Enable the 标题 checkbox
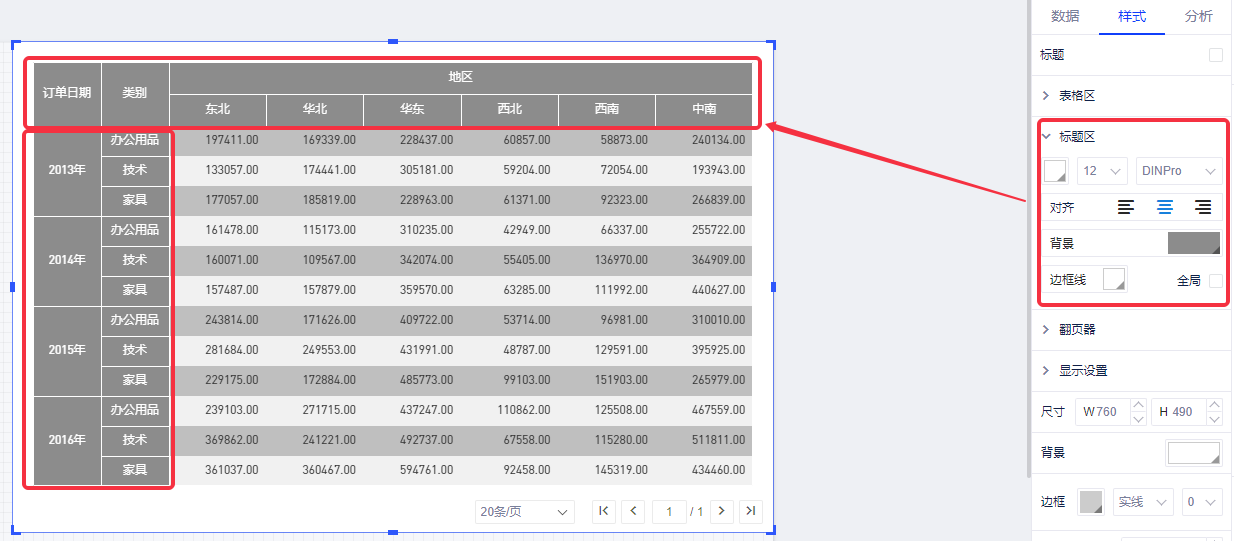 coord(1215,55)
